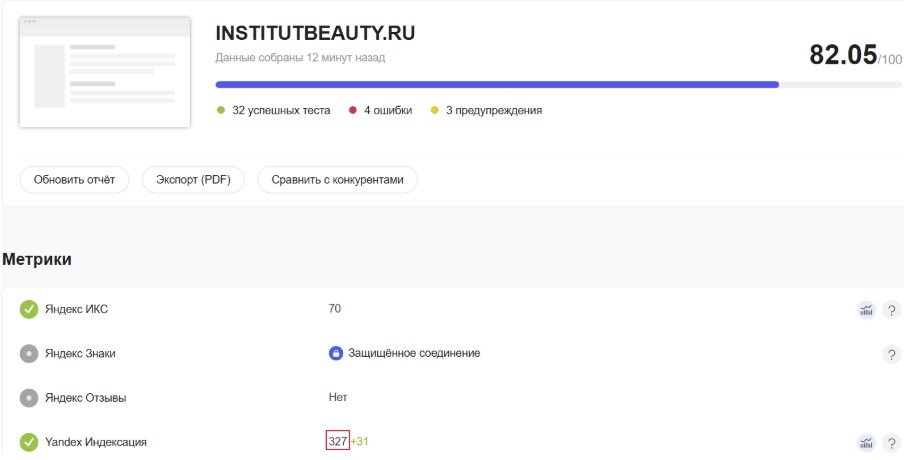Click the blue score progress bar
This screenshot has height=460, width=913.
click(x=497, y=85)
